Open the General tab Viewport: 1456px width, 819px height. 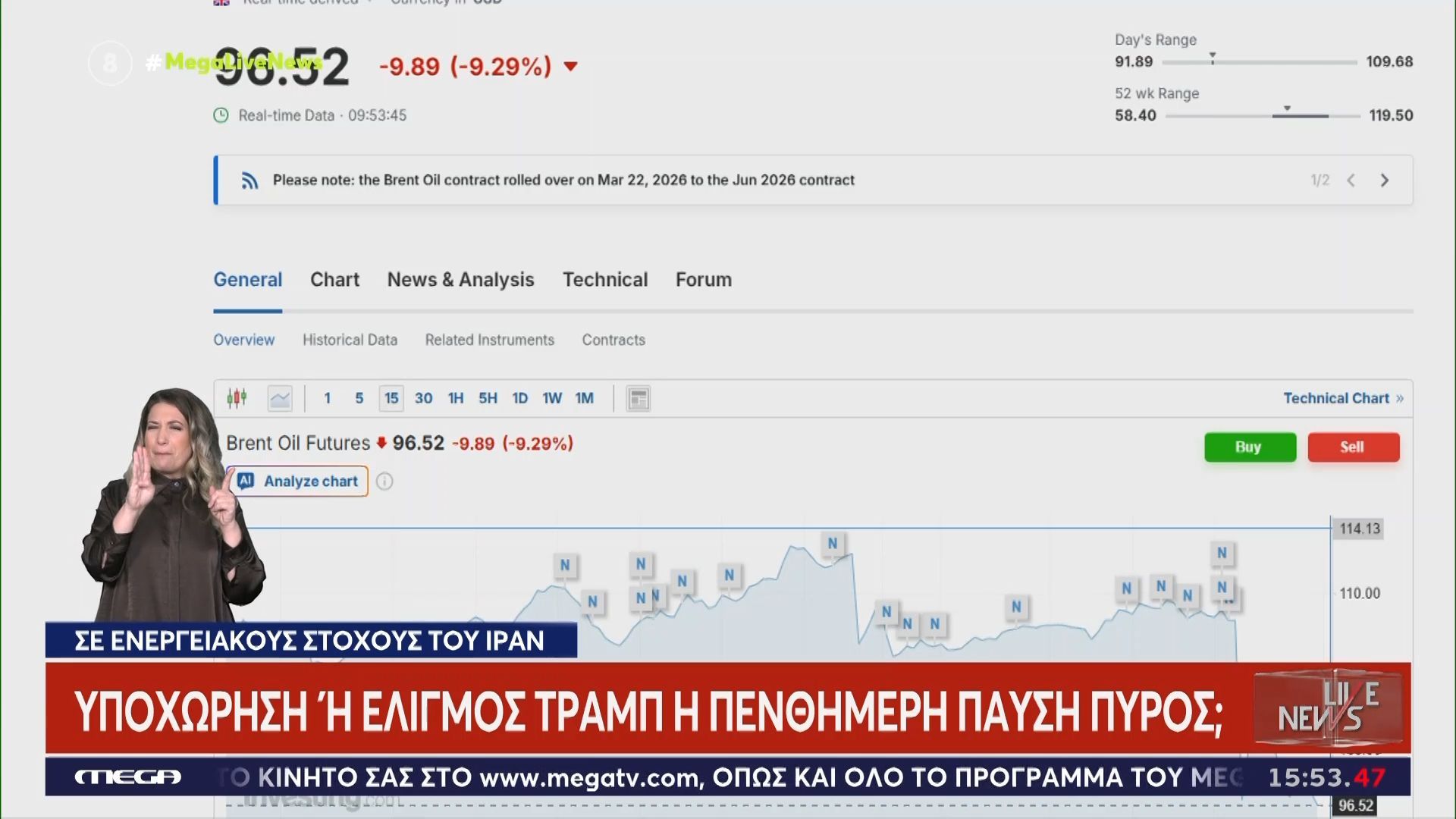point(248,280)
